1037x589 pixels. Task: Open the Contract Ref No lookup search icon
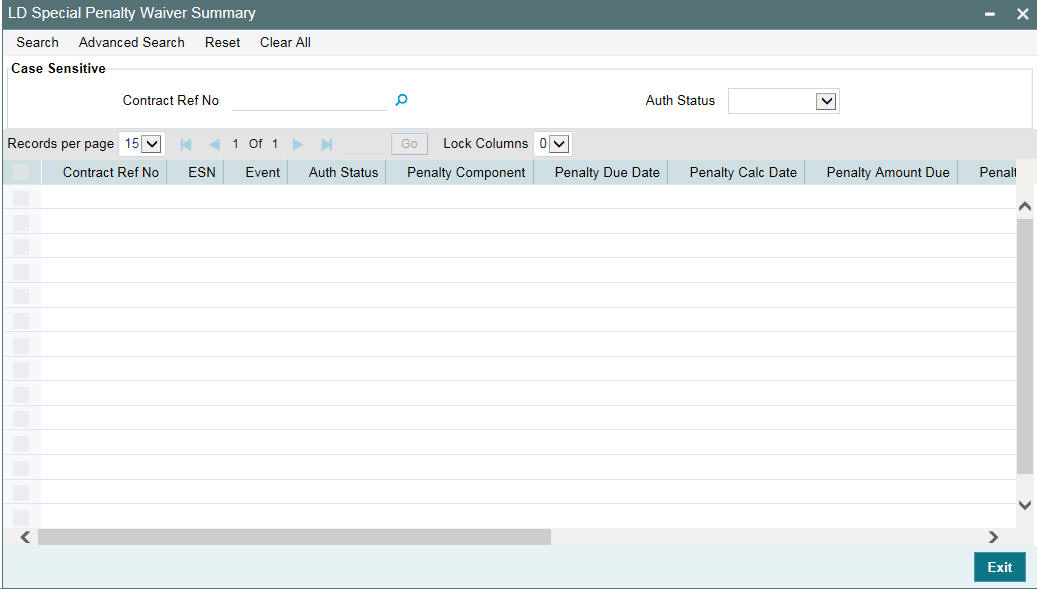tap(401, 100)
